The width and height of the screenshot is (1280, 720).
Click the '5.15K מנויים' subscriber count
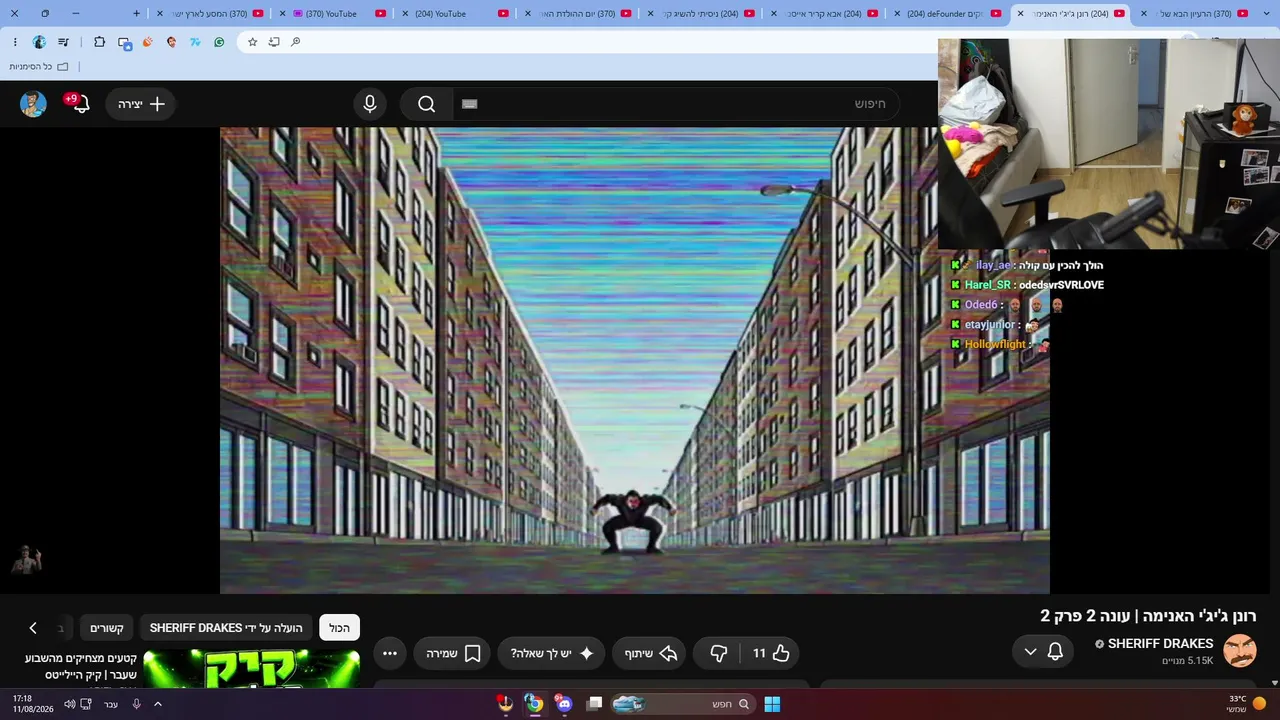coord(1187,661)
